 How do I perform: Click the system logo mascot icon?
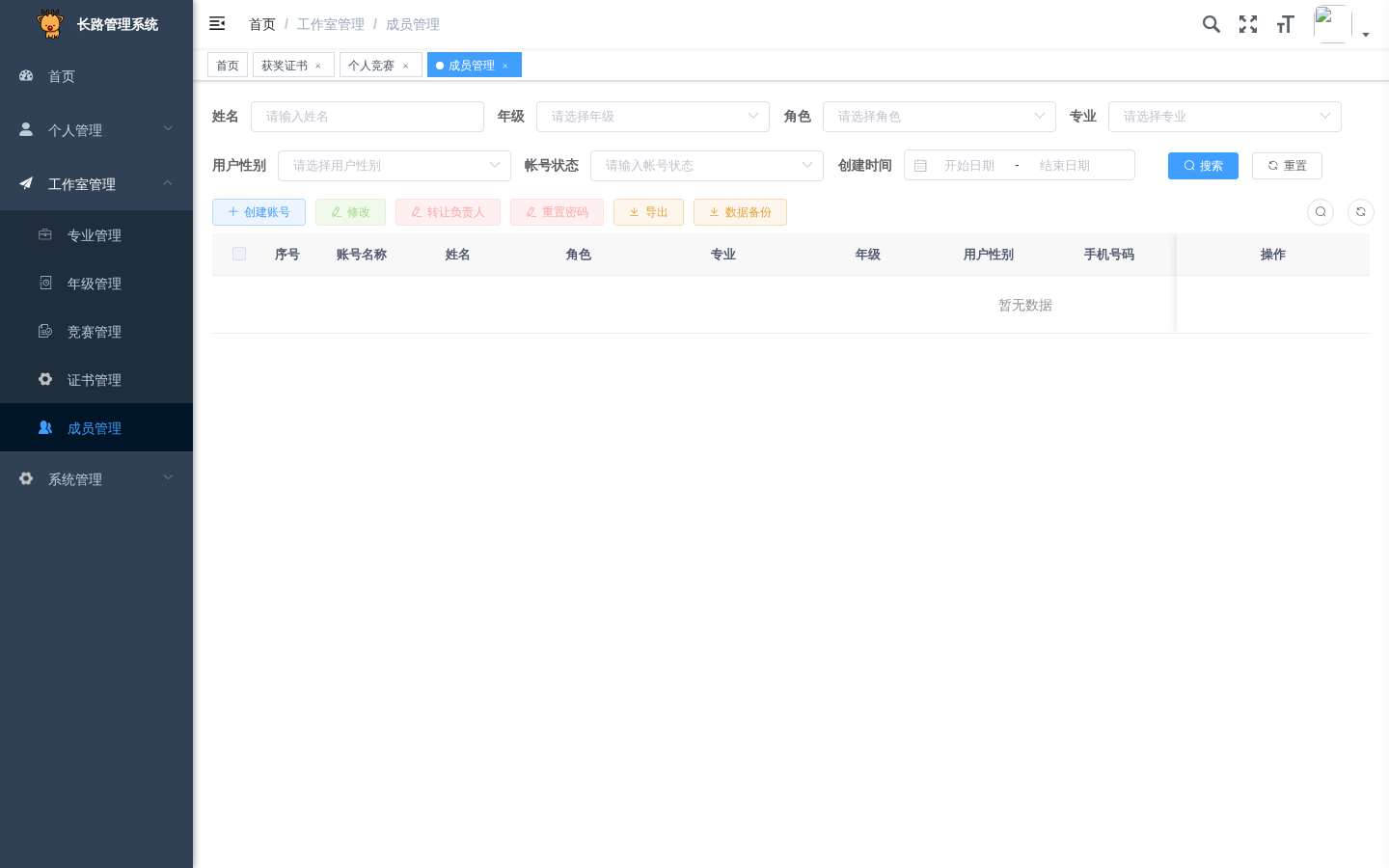(x=50, y=23)
